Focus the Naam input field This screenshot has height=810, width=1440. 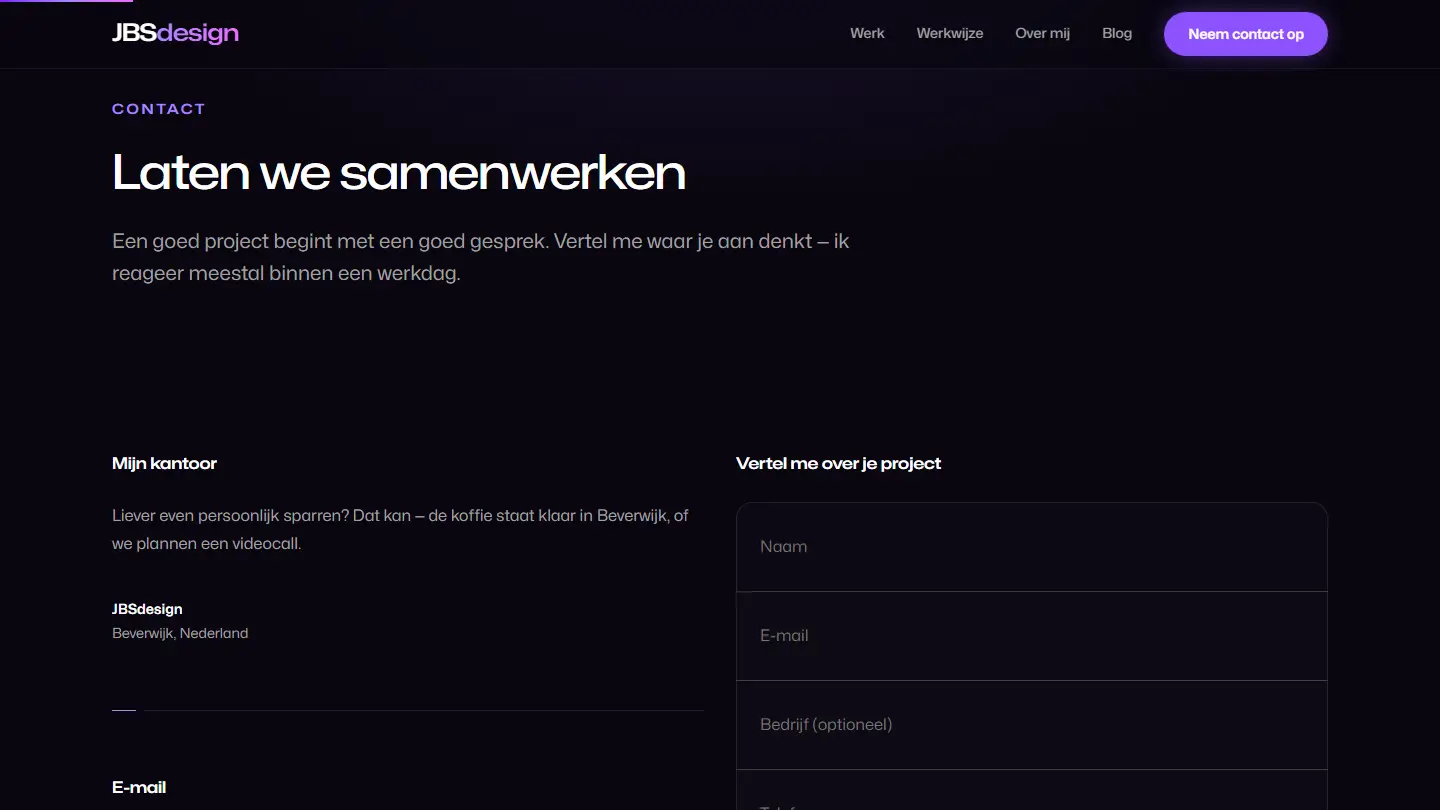(1032, 547)
